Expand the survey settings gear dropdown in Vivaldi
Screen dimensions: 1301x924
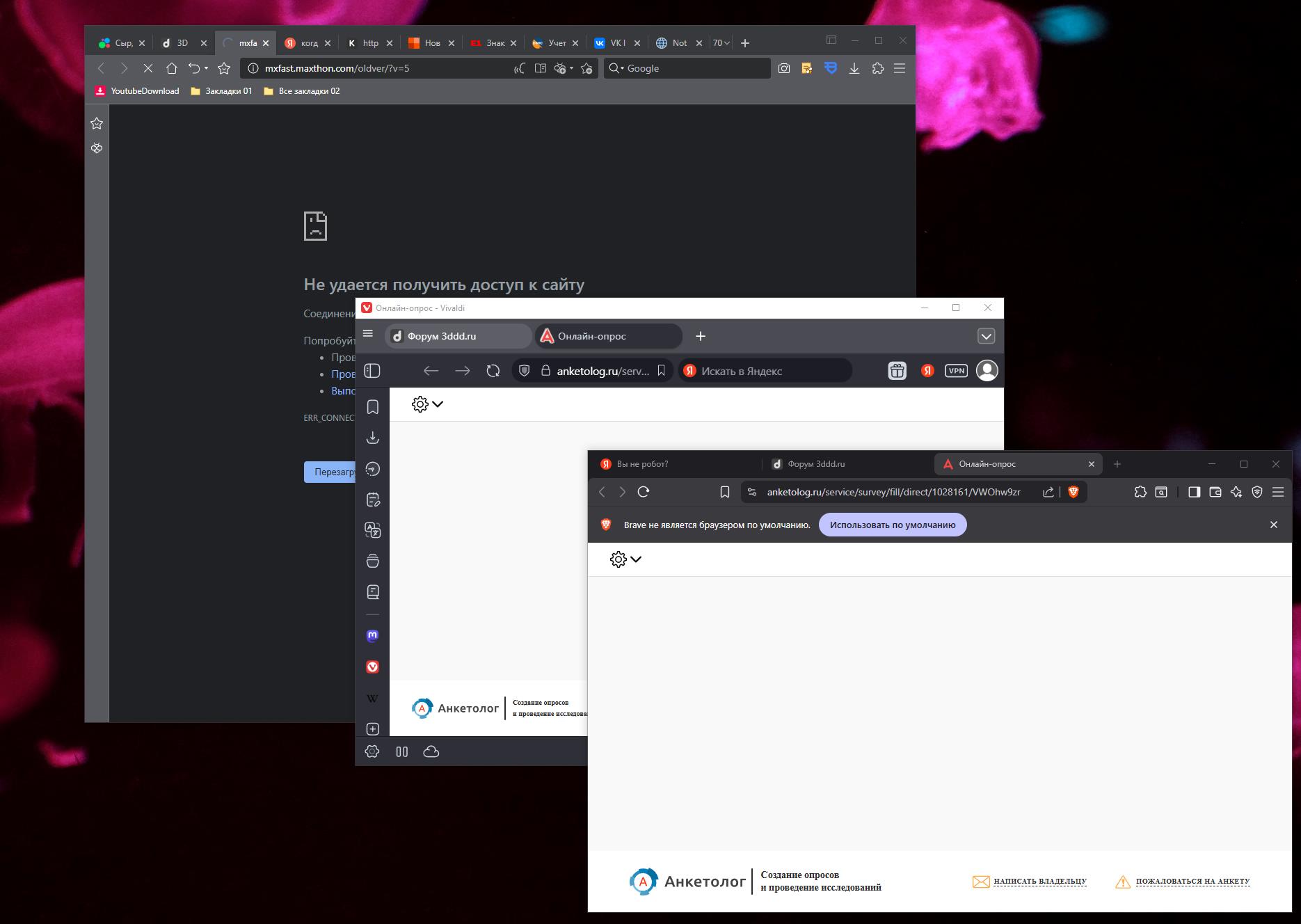coord(427,404)
